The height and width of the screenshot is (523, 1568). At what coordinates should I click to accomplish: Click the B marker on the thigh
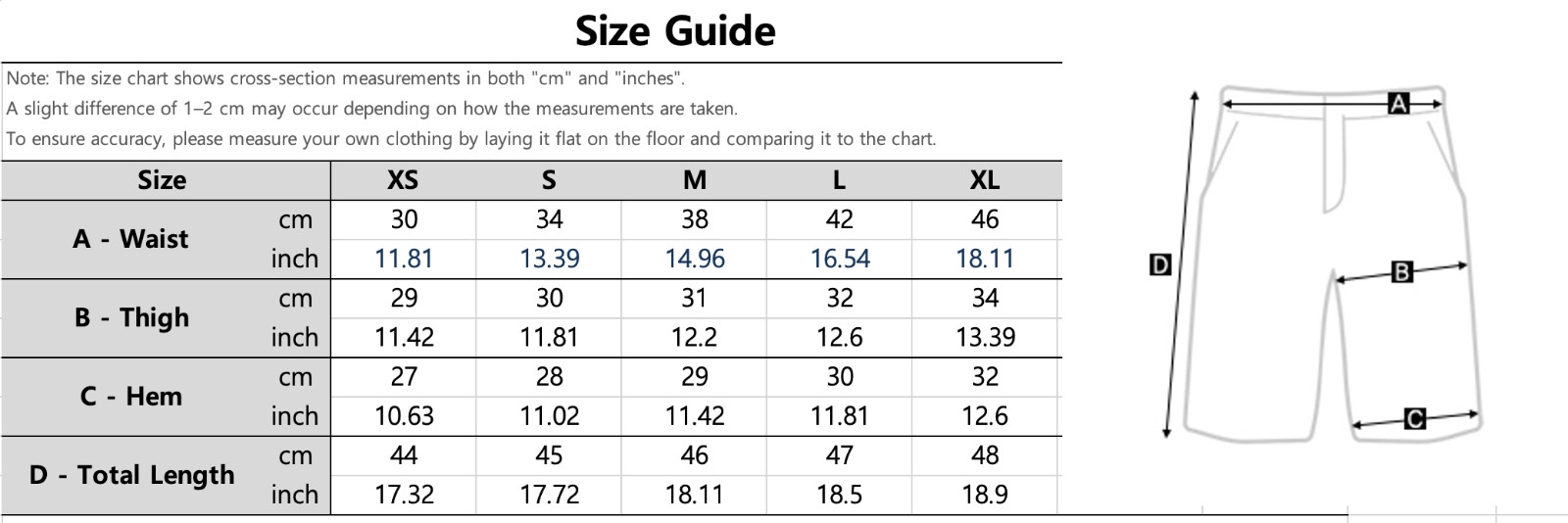(x=1402, y=271)
